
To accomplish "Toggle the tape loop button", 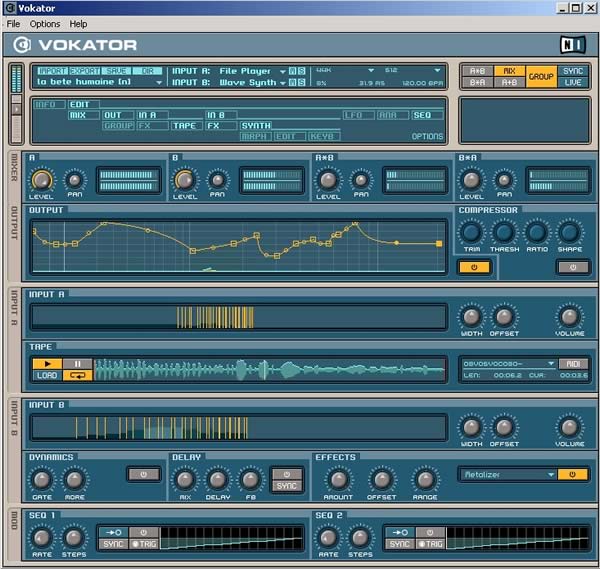I will (x=78, y=376).
